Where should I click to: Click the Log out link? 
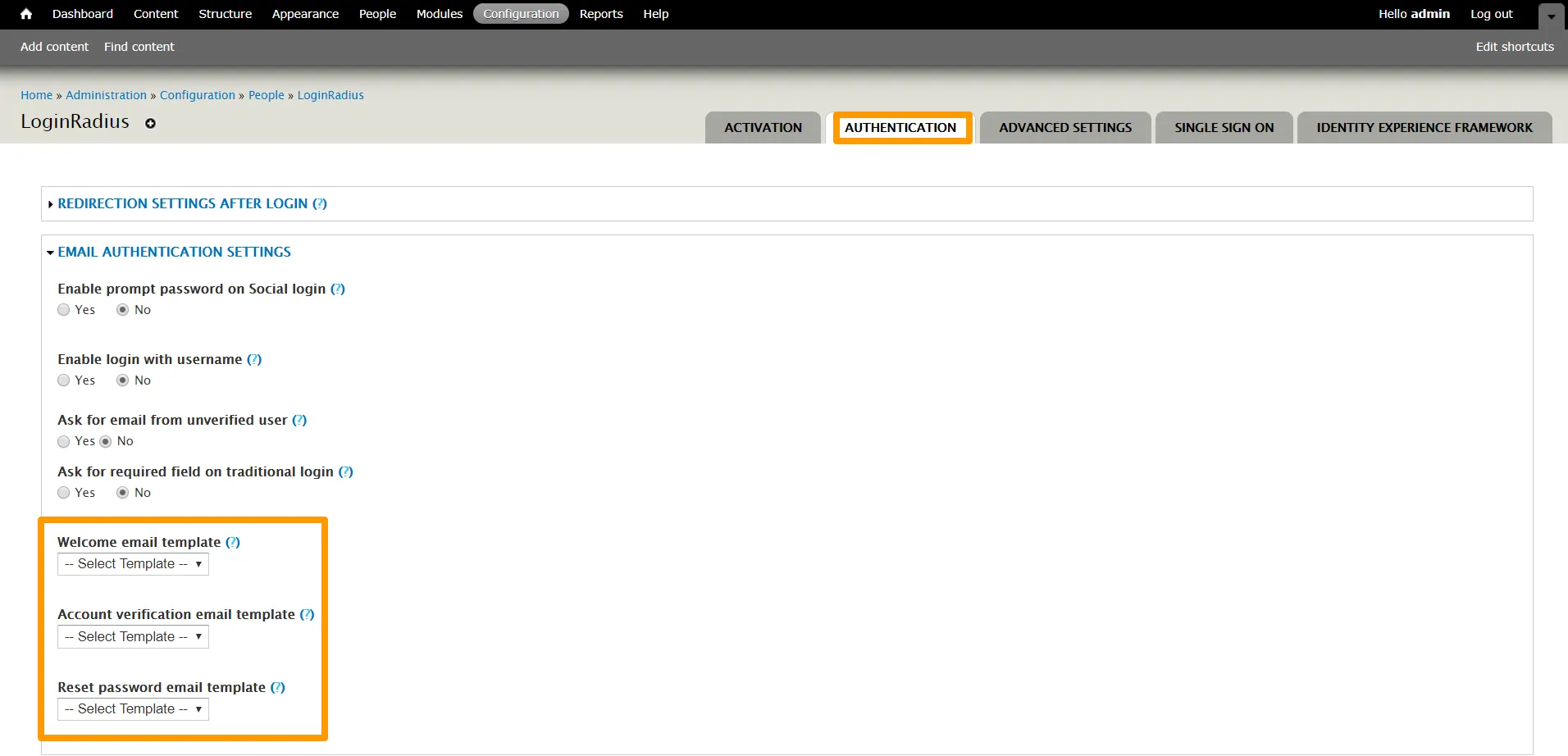1491,14
